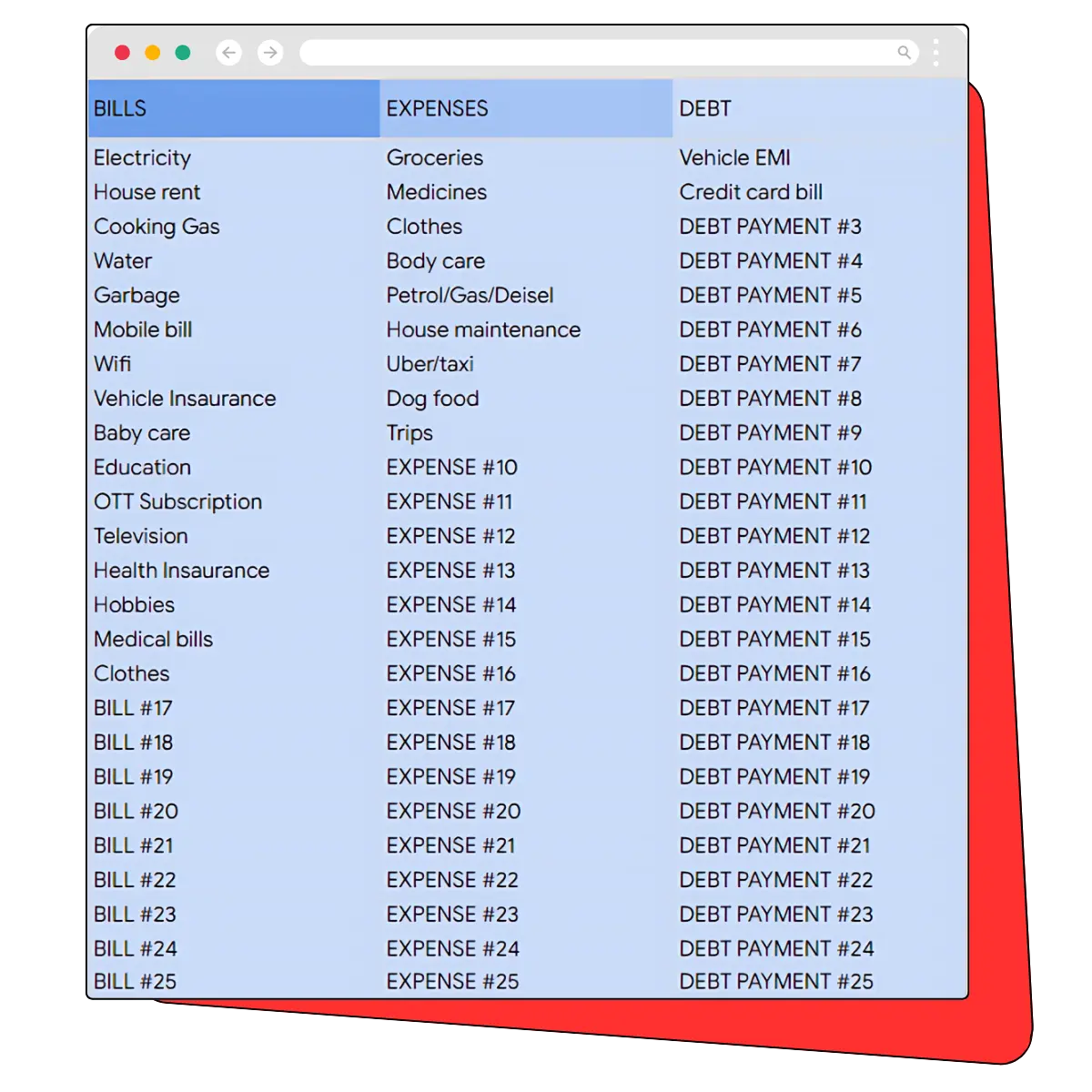Select the OTT Subscription bill cell
This screenshot has width=1092, height=1092.
177,501
